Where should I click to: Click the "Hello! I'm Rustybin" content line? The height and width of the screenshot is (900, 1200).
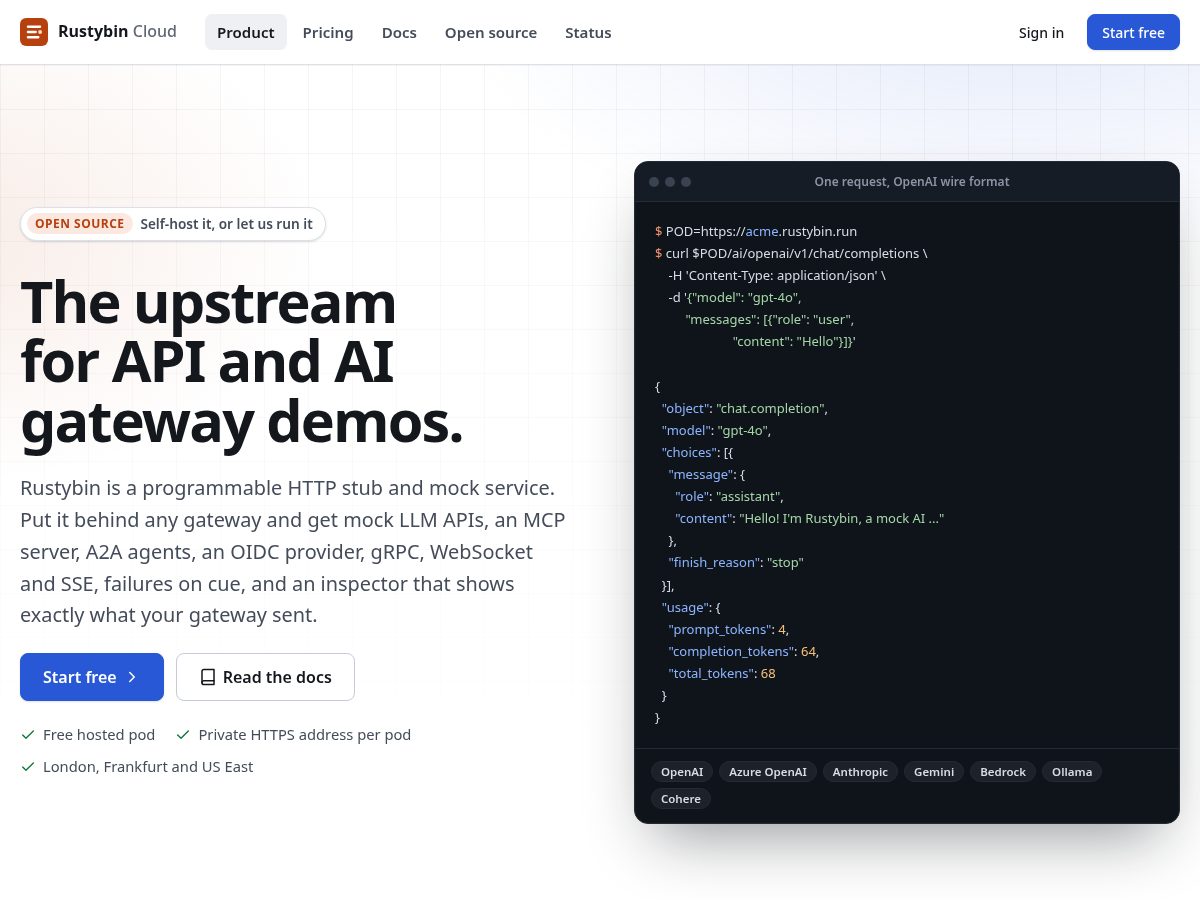pyautogui.click(x=810, y=519)
